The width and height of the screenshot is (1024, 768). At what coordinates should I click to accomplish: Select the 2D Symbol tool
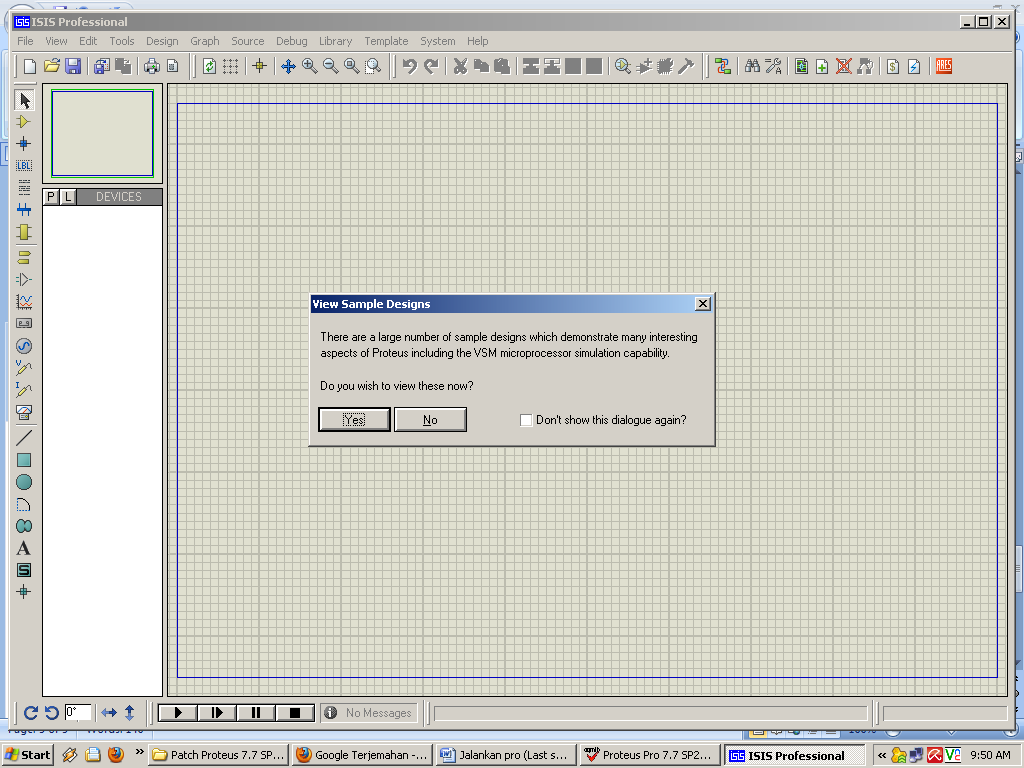tap(24, 570)
